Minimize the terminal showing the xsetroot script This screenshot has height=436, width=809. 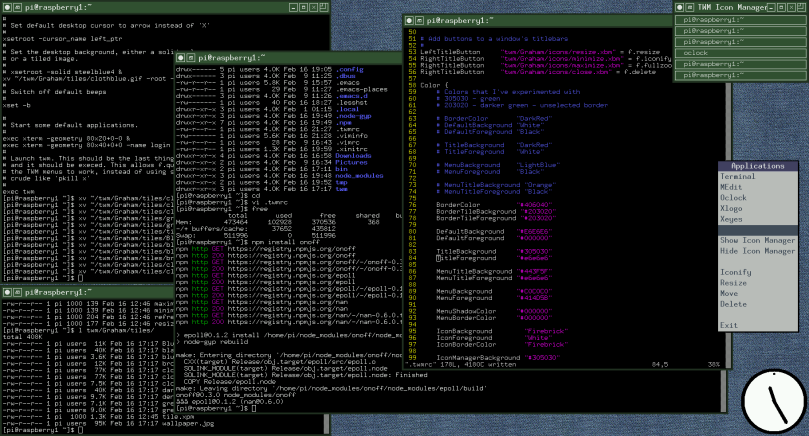tap(293, 7)
